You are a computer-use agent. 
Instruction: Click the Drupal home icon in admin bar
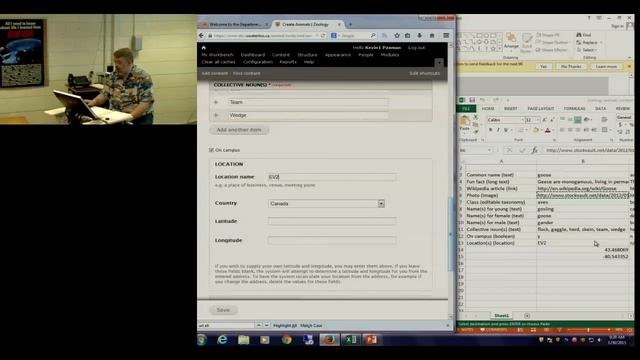click(x=204, y=48)
